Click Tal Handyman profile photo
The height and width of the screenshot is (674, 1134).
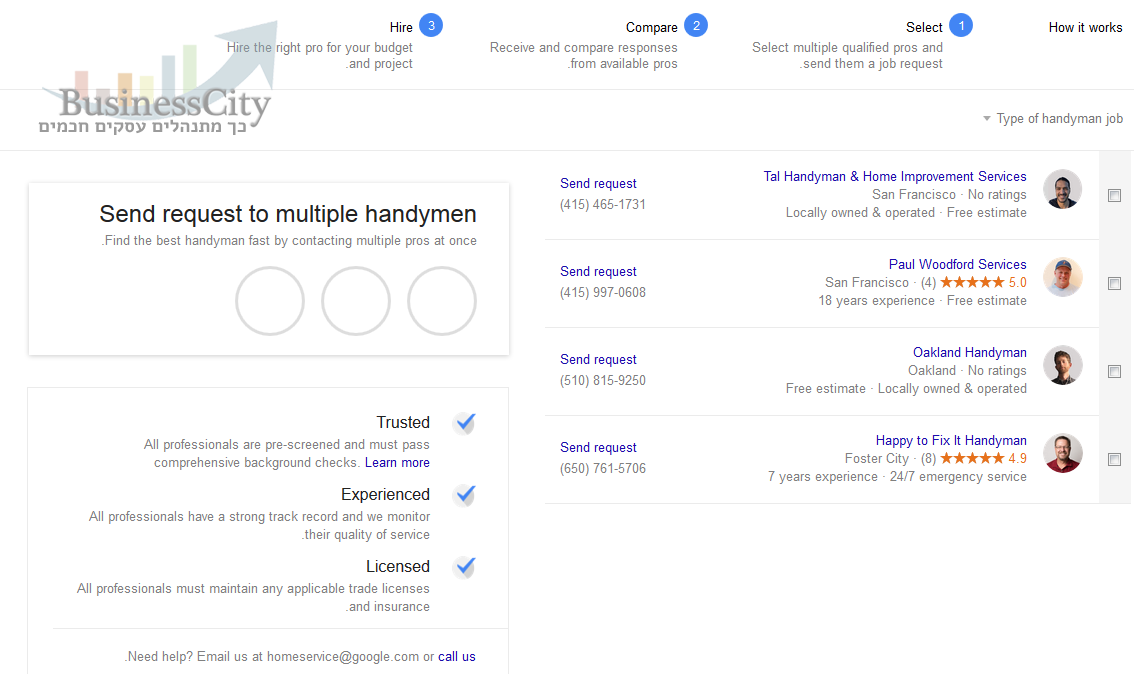point(1062,189)
